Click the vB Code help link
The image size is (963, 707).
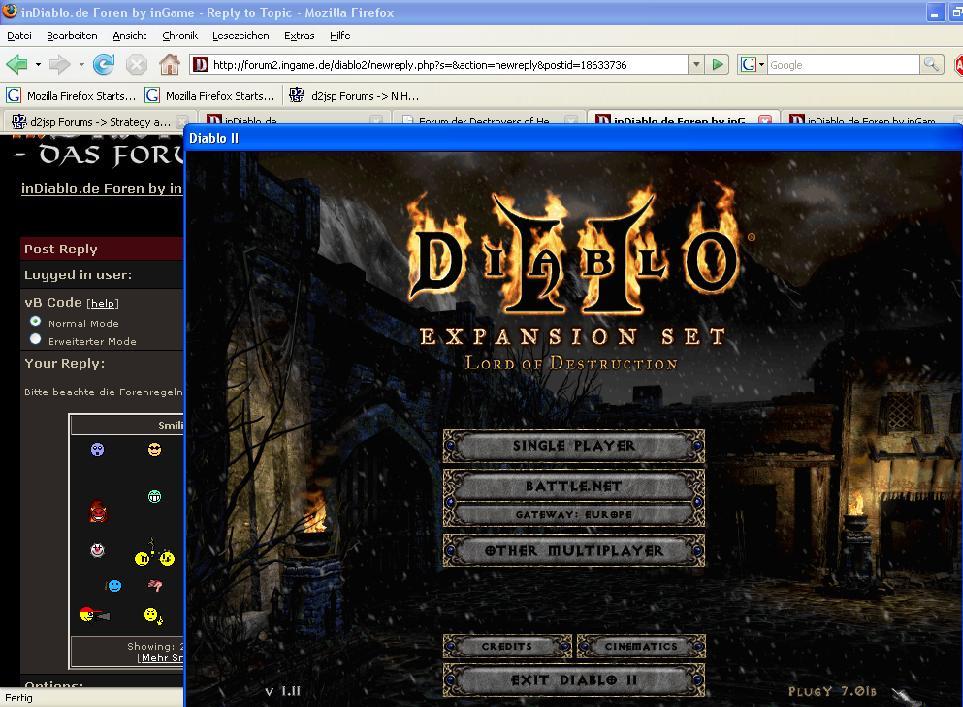pyautogui.click(x=102, y=303)
